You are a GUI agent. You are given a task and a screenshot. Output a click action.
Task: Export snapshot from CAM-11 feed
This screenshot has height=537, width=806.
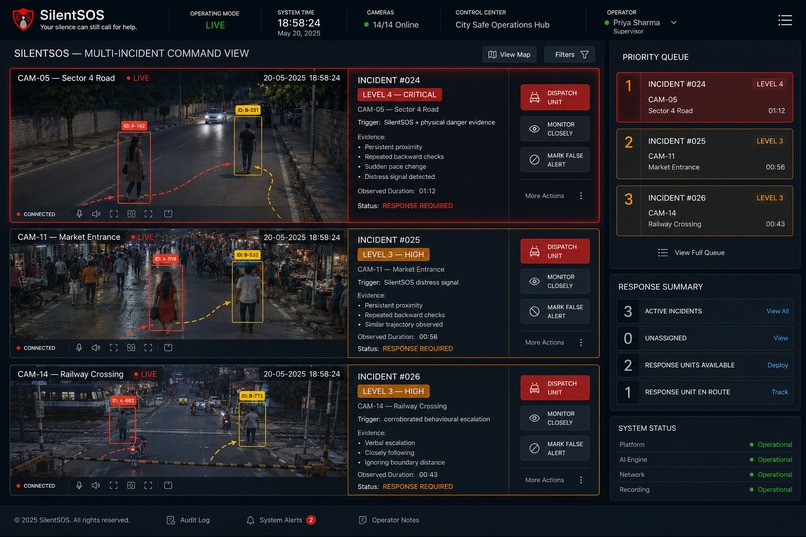tap(168, 348)
